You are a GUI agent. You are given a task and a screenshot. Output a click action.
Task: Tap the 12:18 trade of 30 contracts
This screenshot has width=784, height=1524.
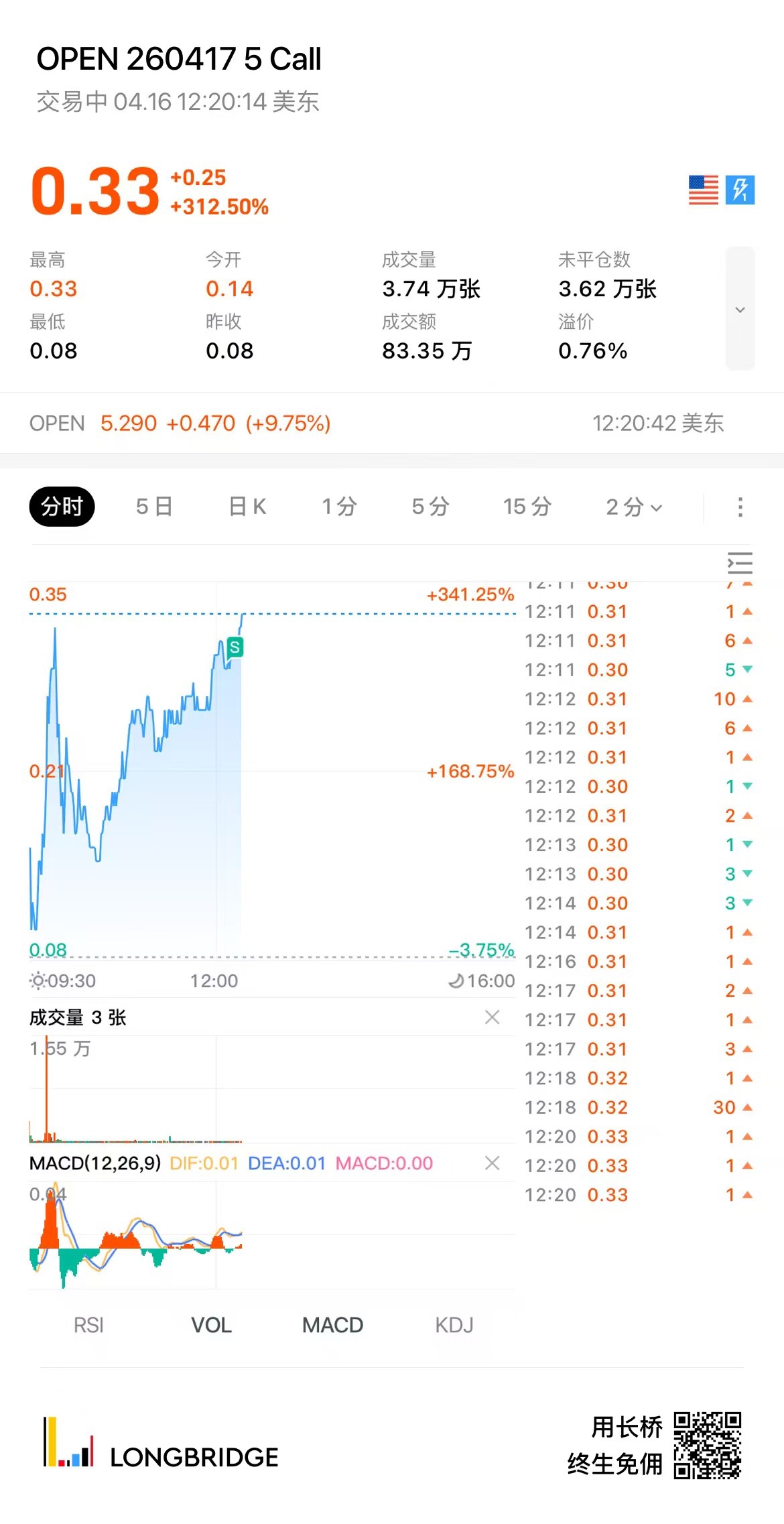click(x=638, y=1107)
